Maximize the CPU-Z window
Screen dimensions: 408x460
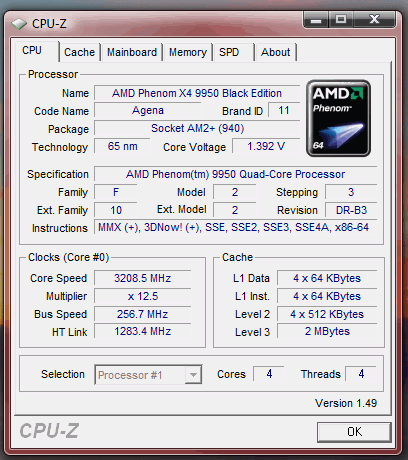(x=341, y=20)
